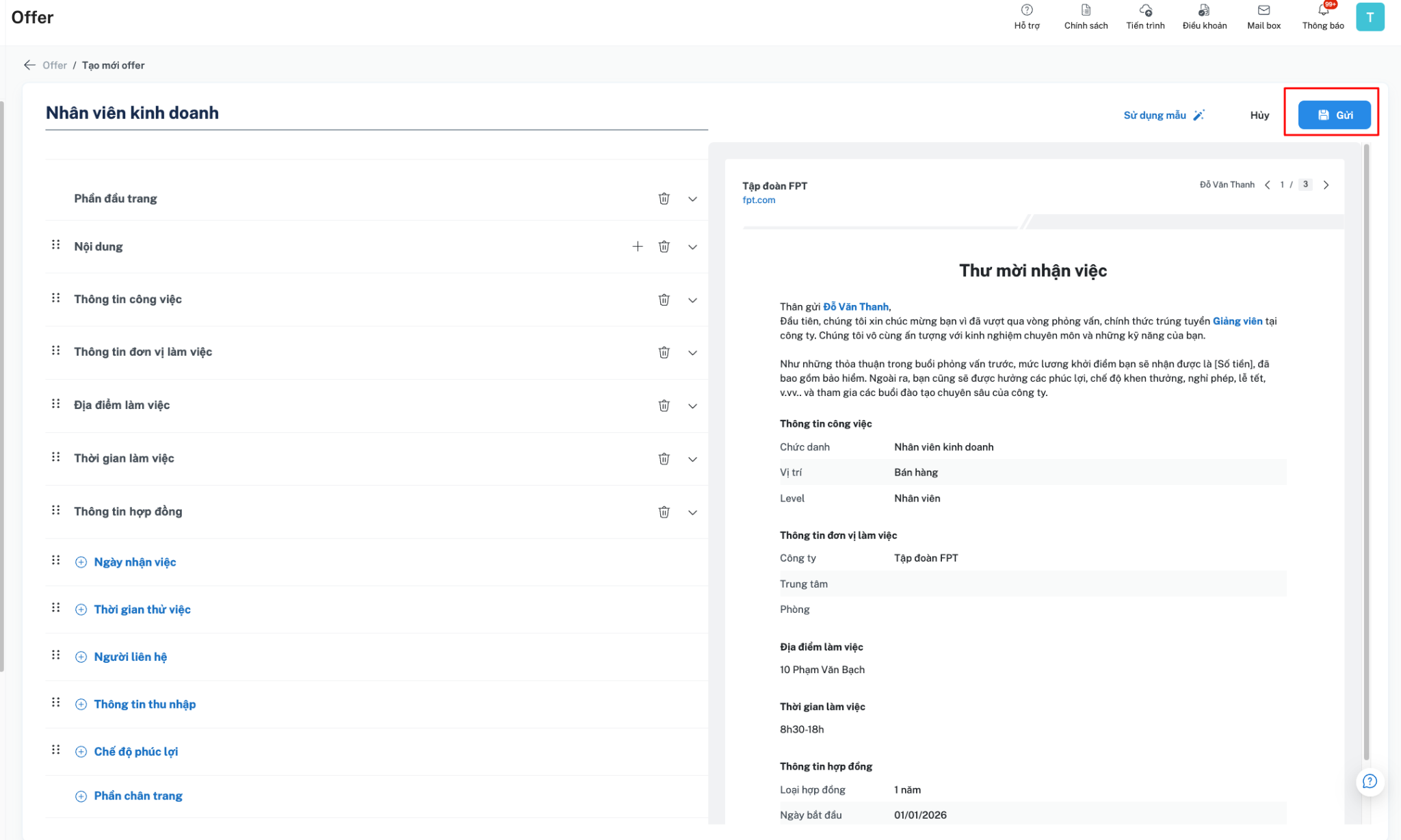Delete the Địa điểm làm việc section
Image resolution: width=1401 pixels, height=840 pixels.
(664, 406)
